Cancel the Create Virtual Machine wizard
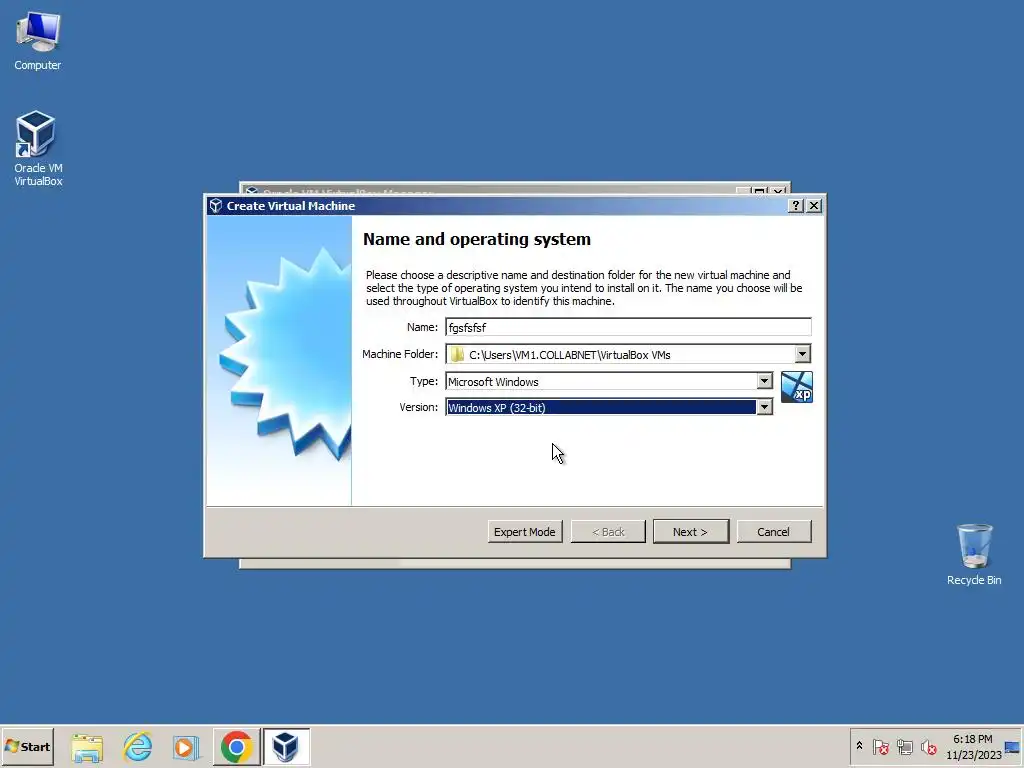 [774, 532]
